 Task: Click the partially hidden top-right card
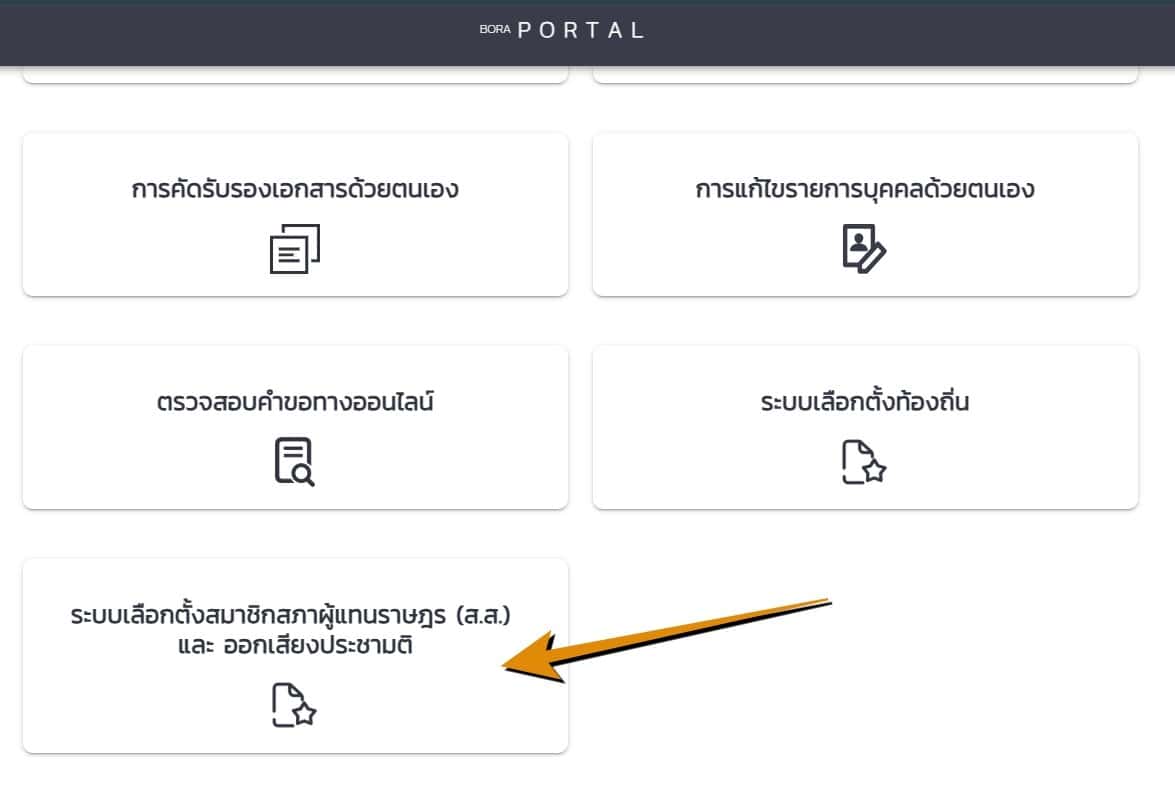(x=866, y=74)
